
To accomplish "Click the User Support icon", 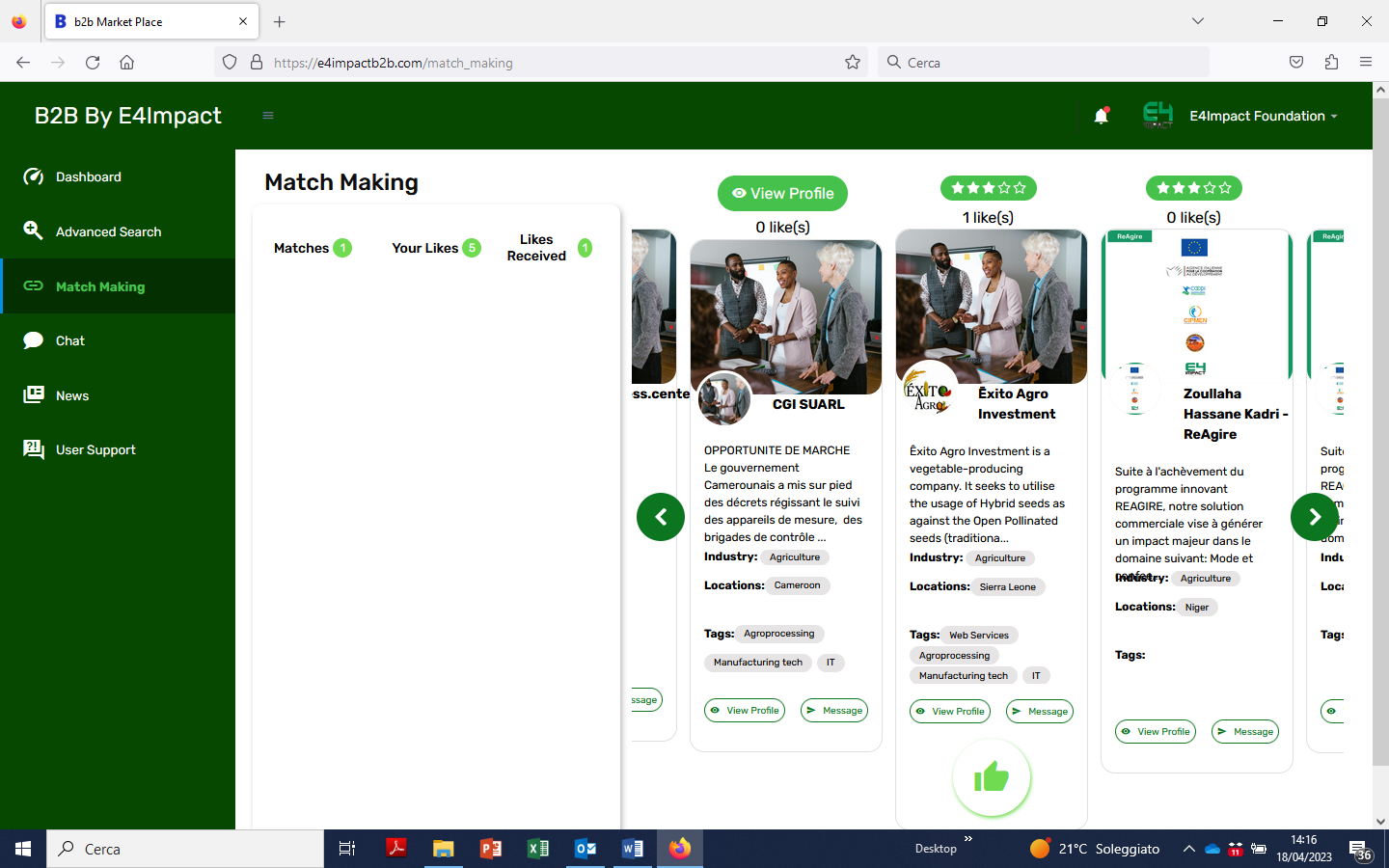I will (34, 449).
